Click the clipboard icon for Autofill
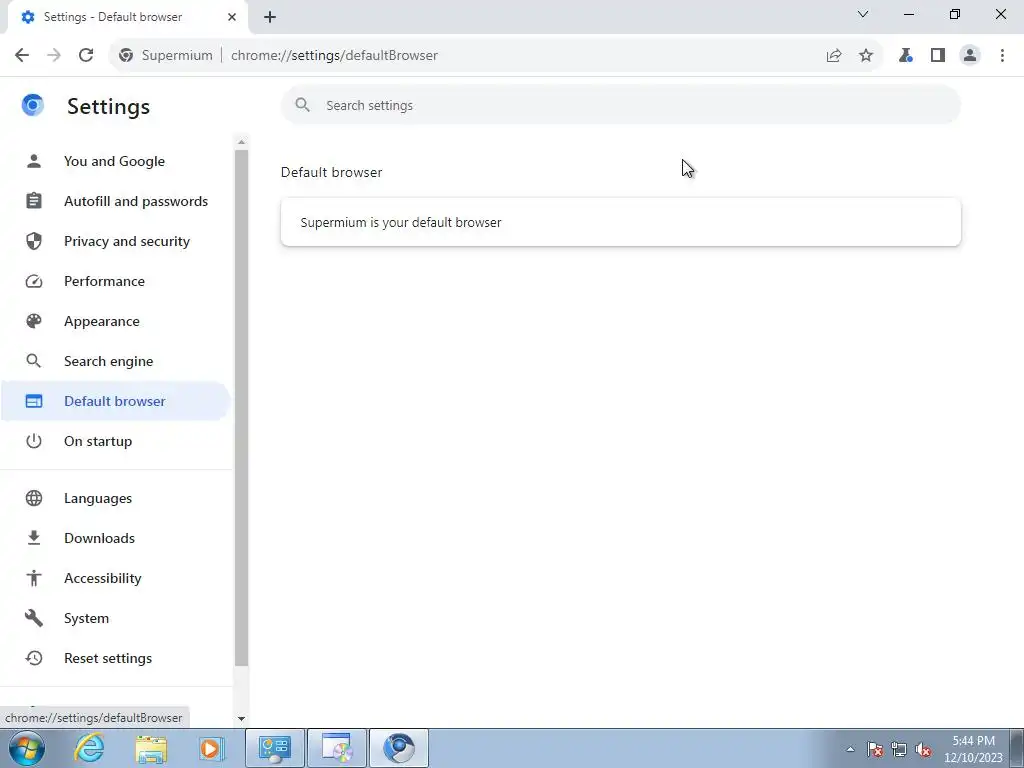Viewport: 1024px width, 768px height. point(34,201)
